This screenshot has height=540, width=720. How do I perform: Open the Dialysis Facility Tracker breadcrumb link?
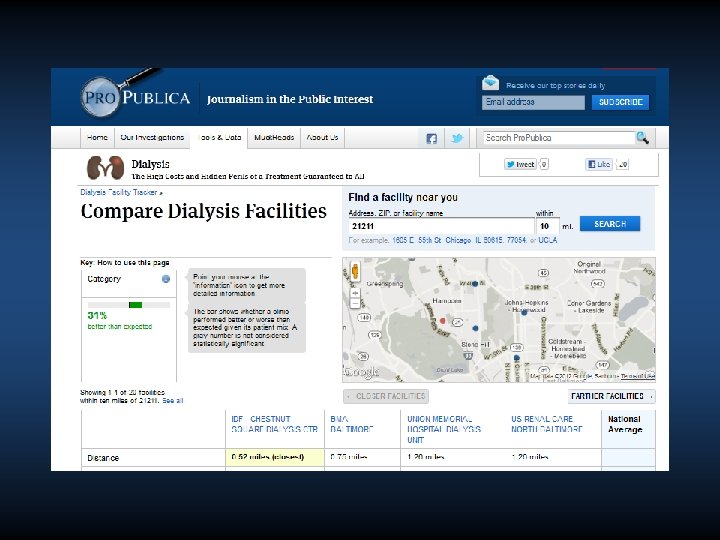point(121,192)
